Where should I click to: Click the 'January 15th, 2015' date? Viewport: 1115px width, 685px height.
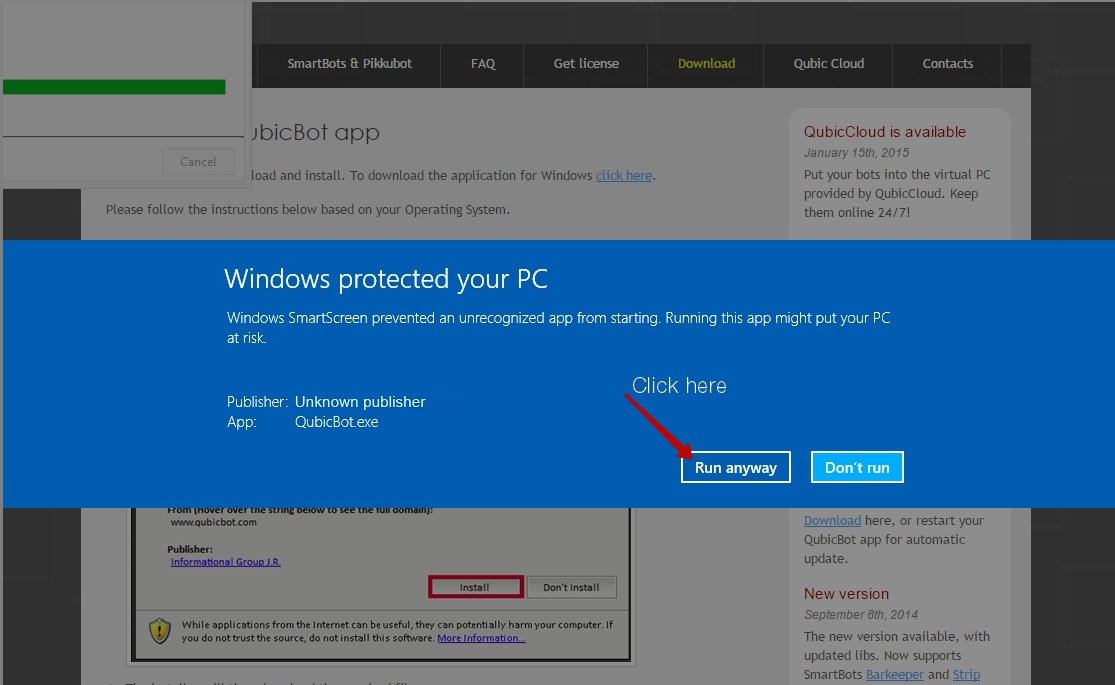tap(856, 153)
